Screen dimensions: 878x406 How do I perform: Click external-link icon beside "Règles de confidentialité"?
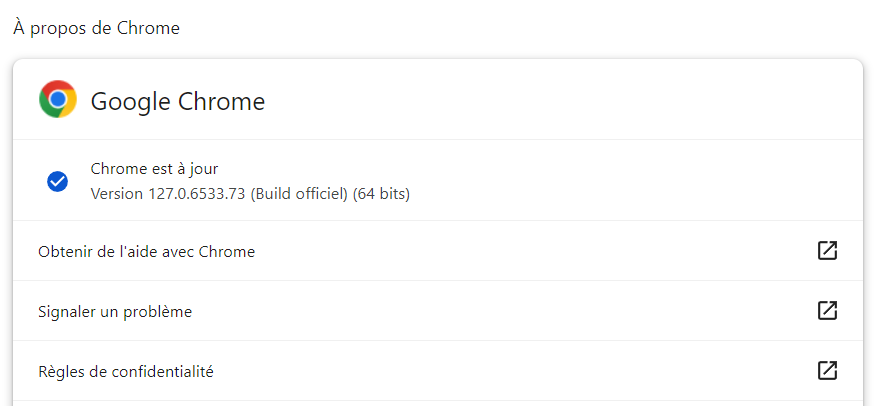827,371
